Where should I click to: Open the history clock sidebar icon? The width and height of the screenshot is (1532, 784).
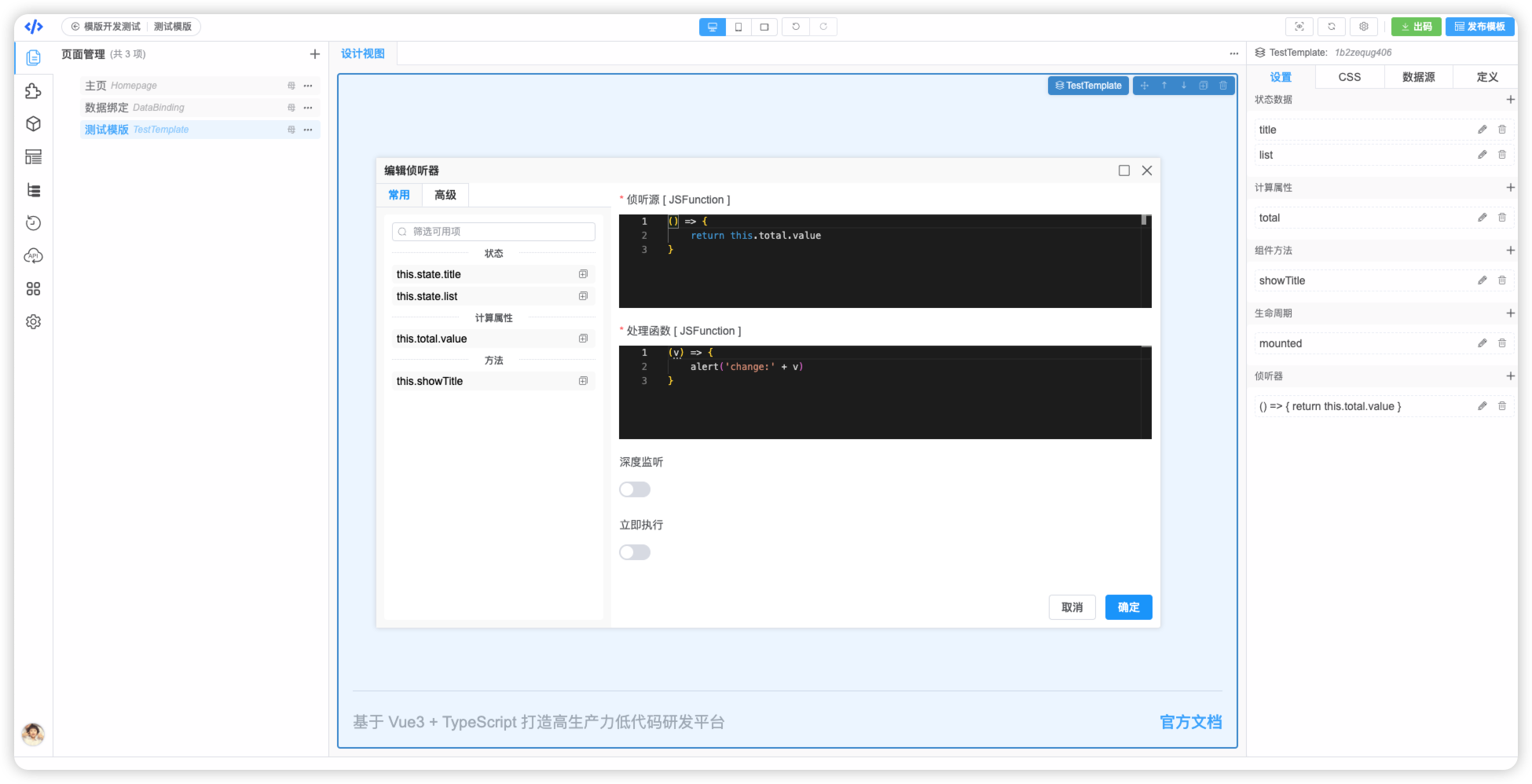tap(33, 223)
